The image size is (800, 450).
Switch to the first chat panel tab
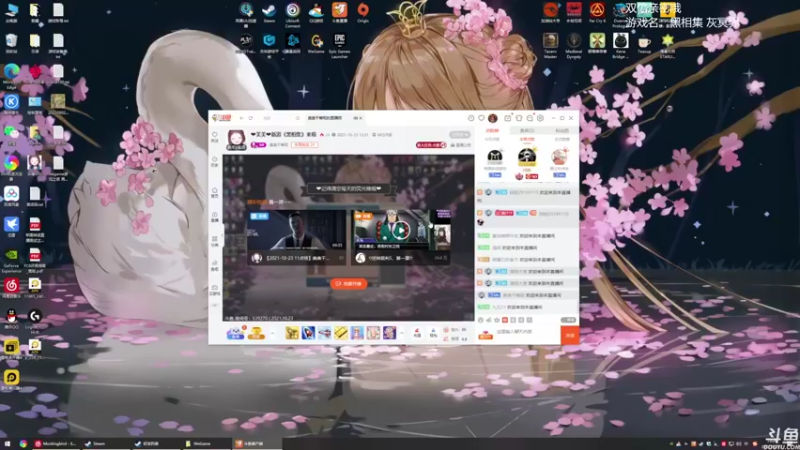492,131
